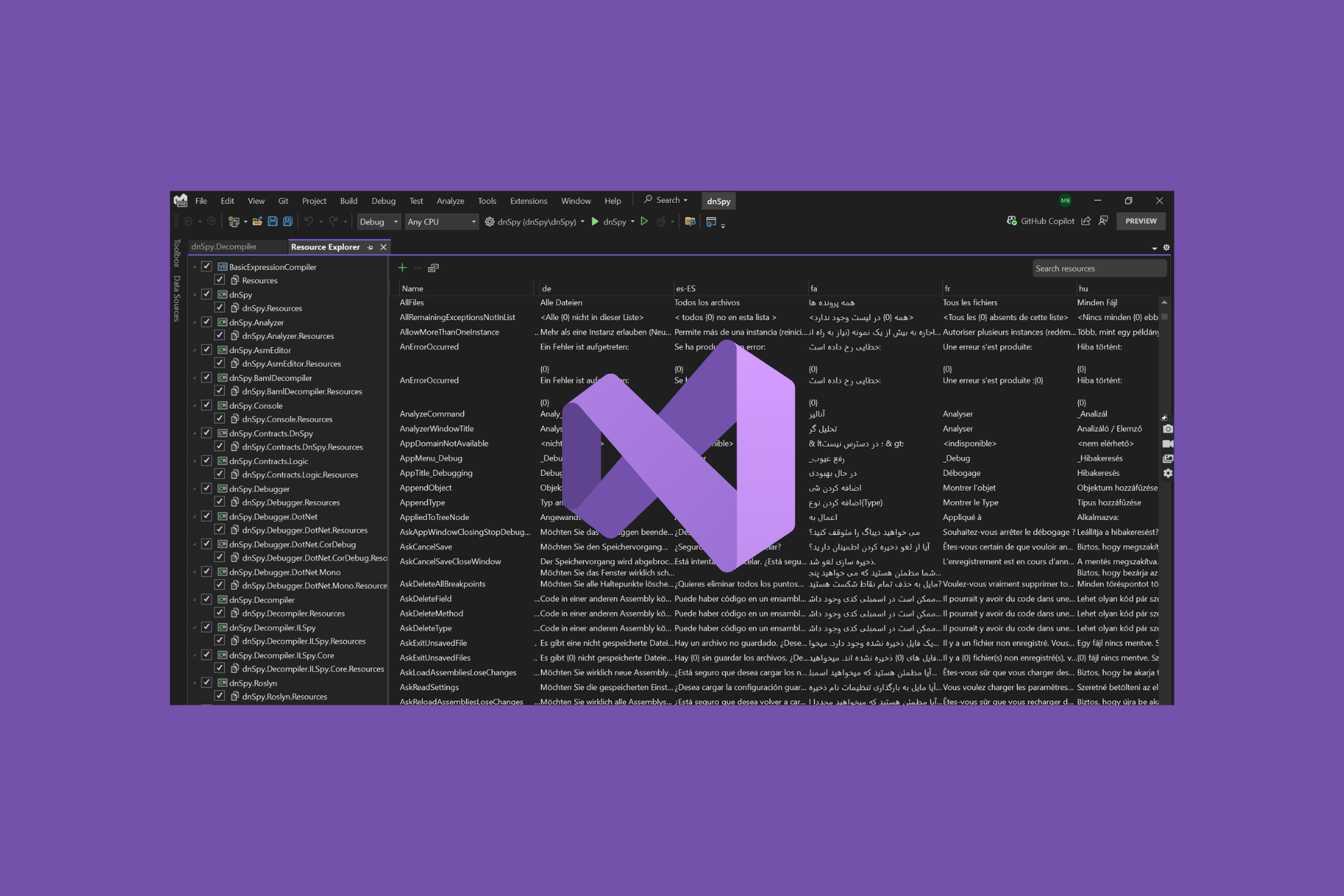Image resolution: width=1344 pixels, height=896 pixels.
Task: Close the Resource Explorer tab
Action: (384, 247)
